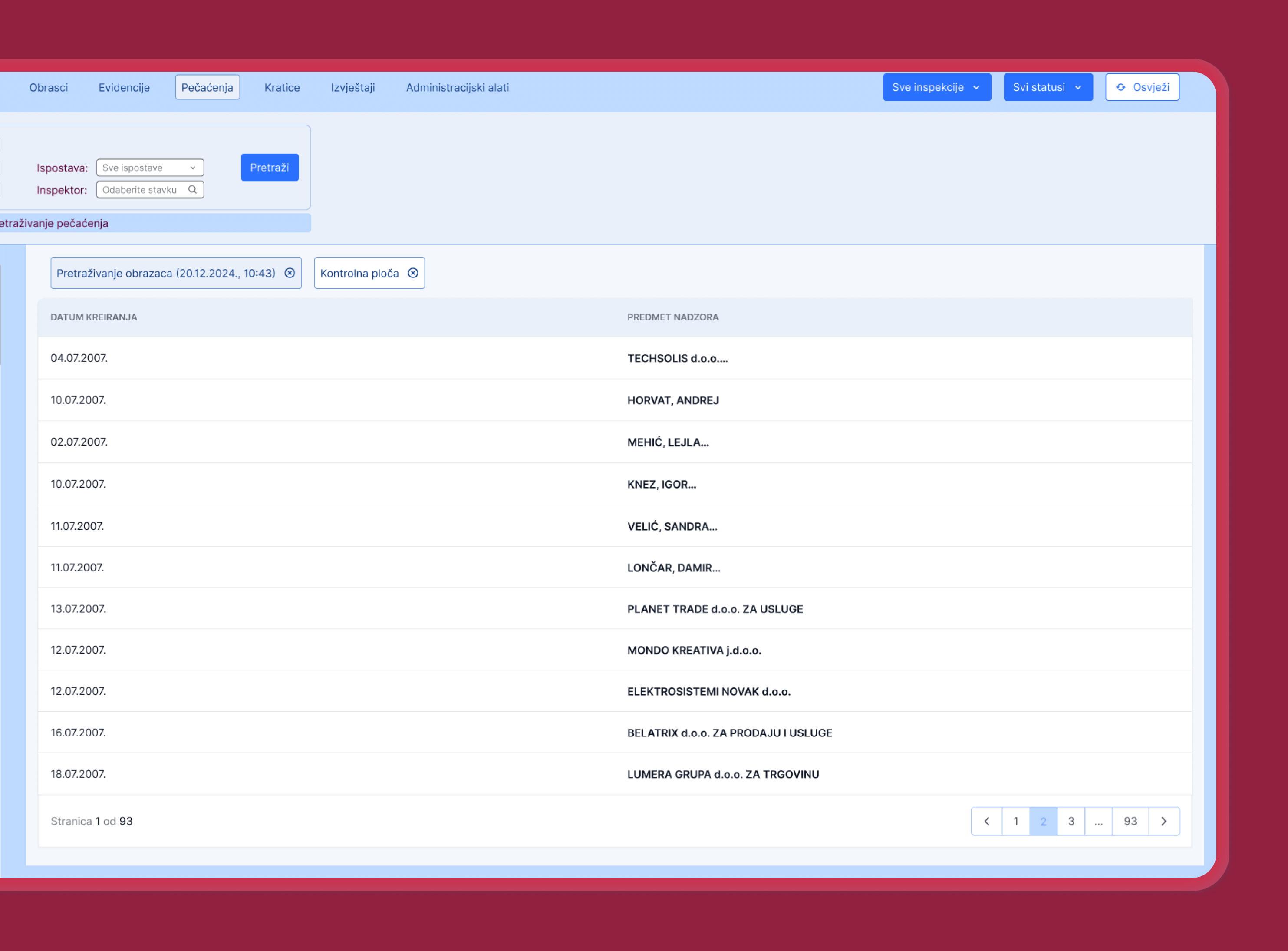Go to next page arrow
1288x951 pixels.
1164,821
